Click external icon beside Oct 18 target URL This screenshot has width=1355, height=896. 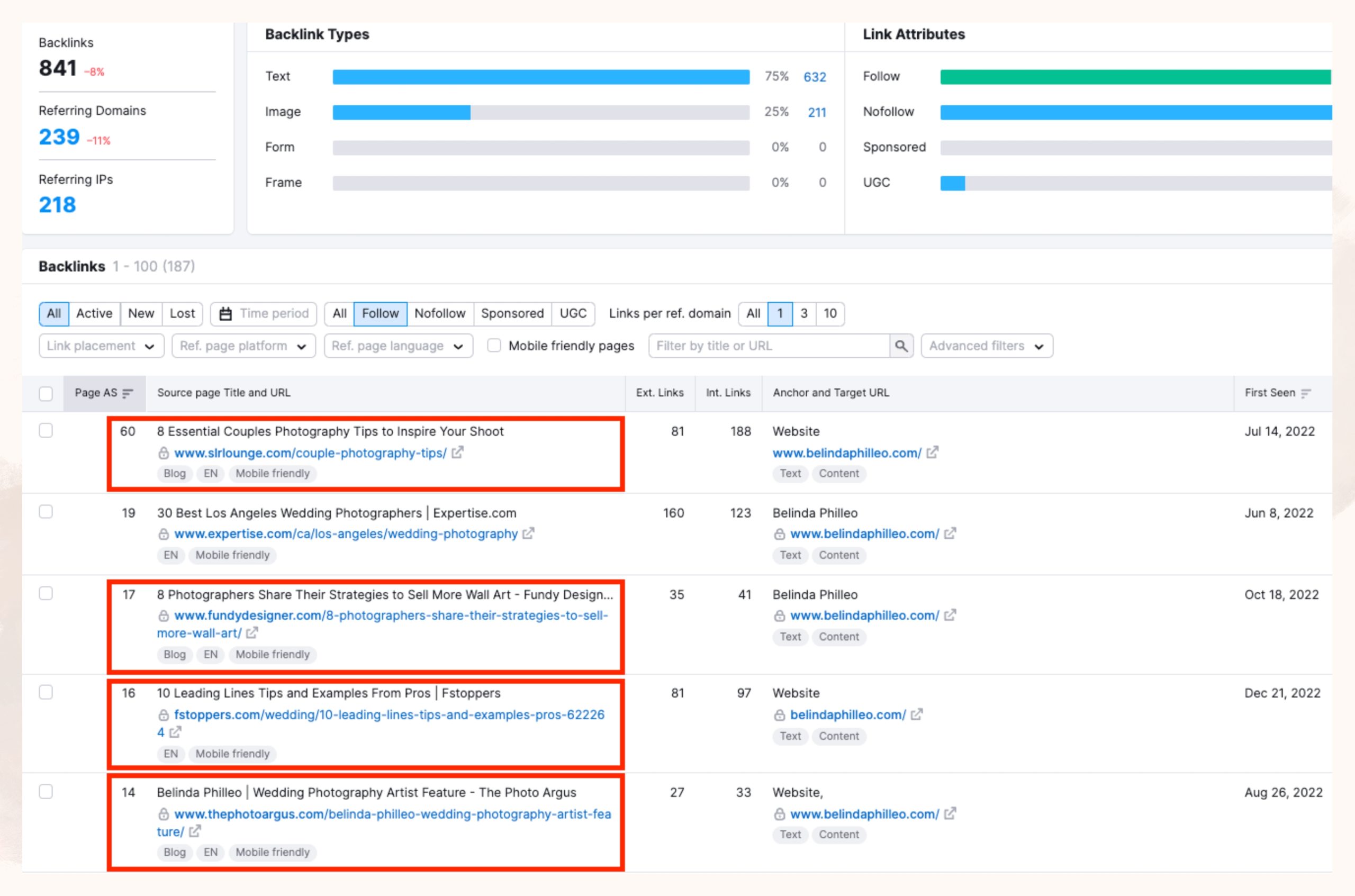pyautogui.click(x=950, y=615)
